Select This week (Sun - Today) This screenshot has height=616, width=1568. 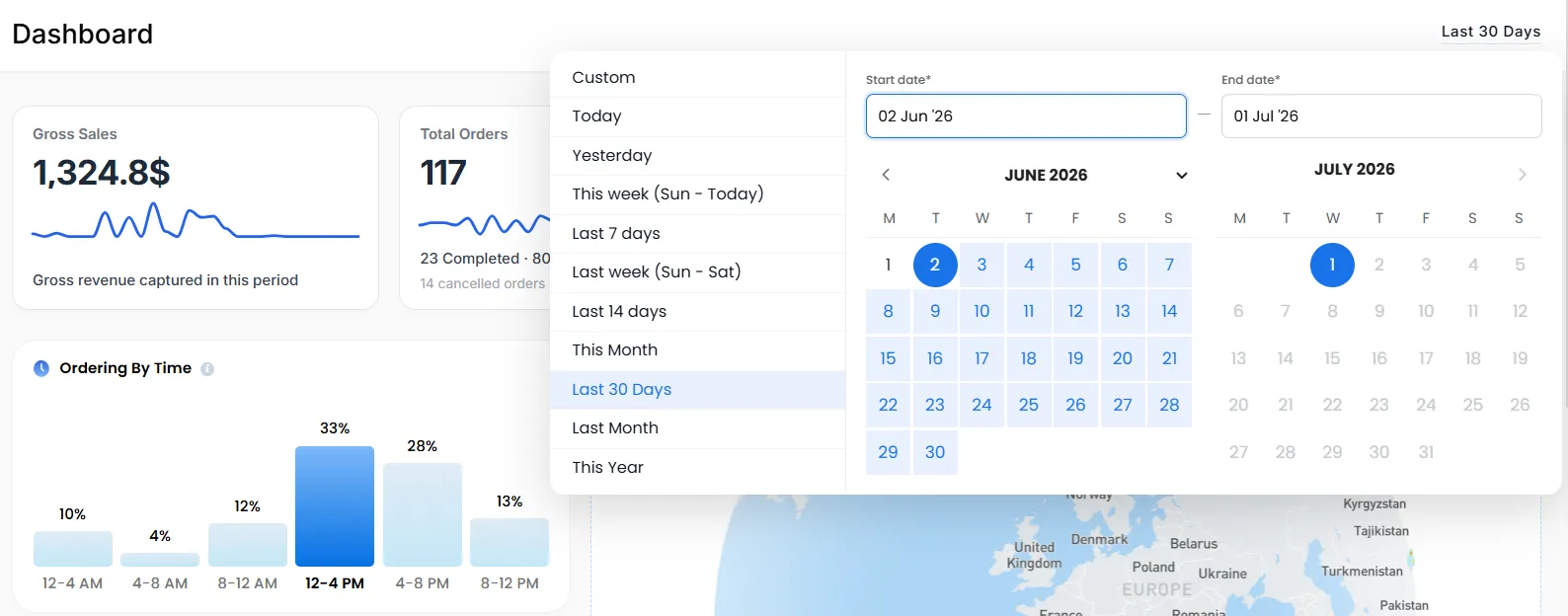point(698,194)
